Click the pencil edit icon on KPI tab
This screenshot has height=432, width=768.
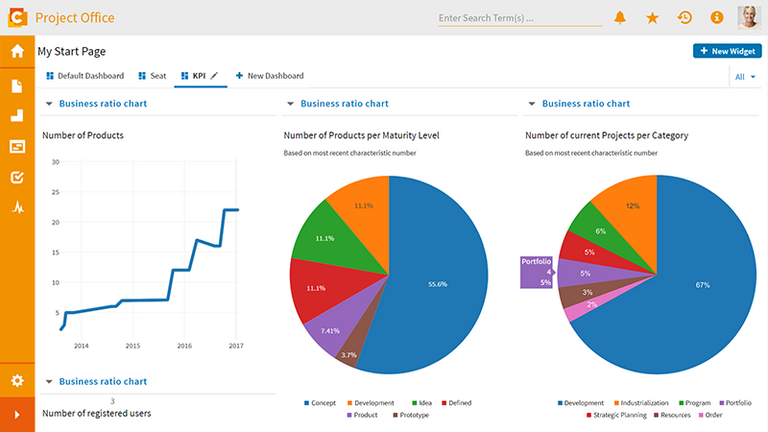(214, 76)
